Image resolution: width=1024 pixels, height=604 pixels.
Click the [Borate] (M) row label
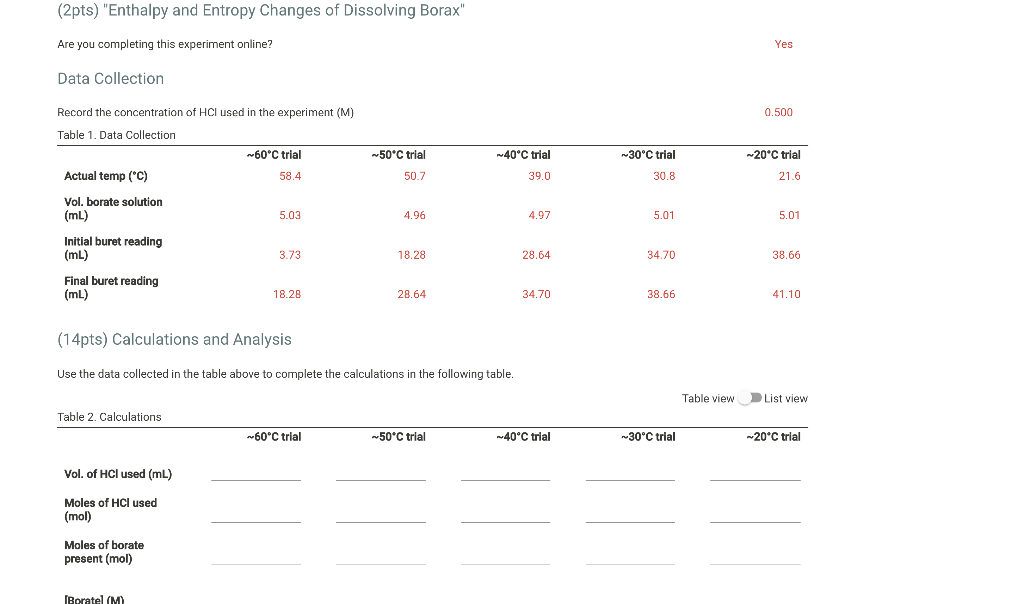(92, 598)
